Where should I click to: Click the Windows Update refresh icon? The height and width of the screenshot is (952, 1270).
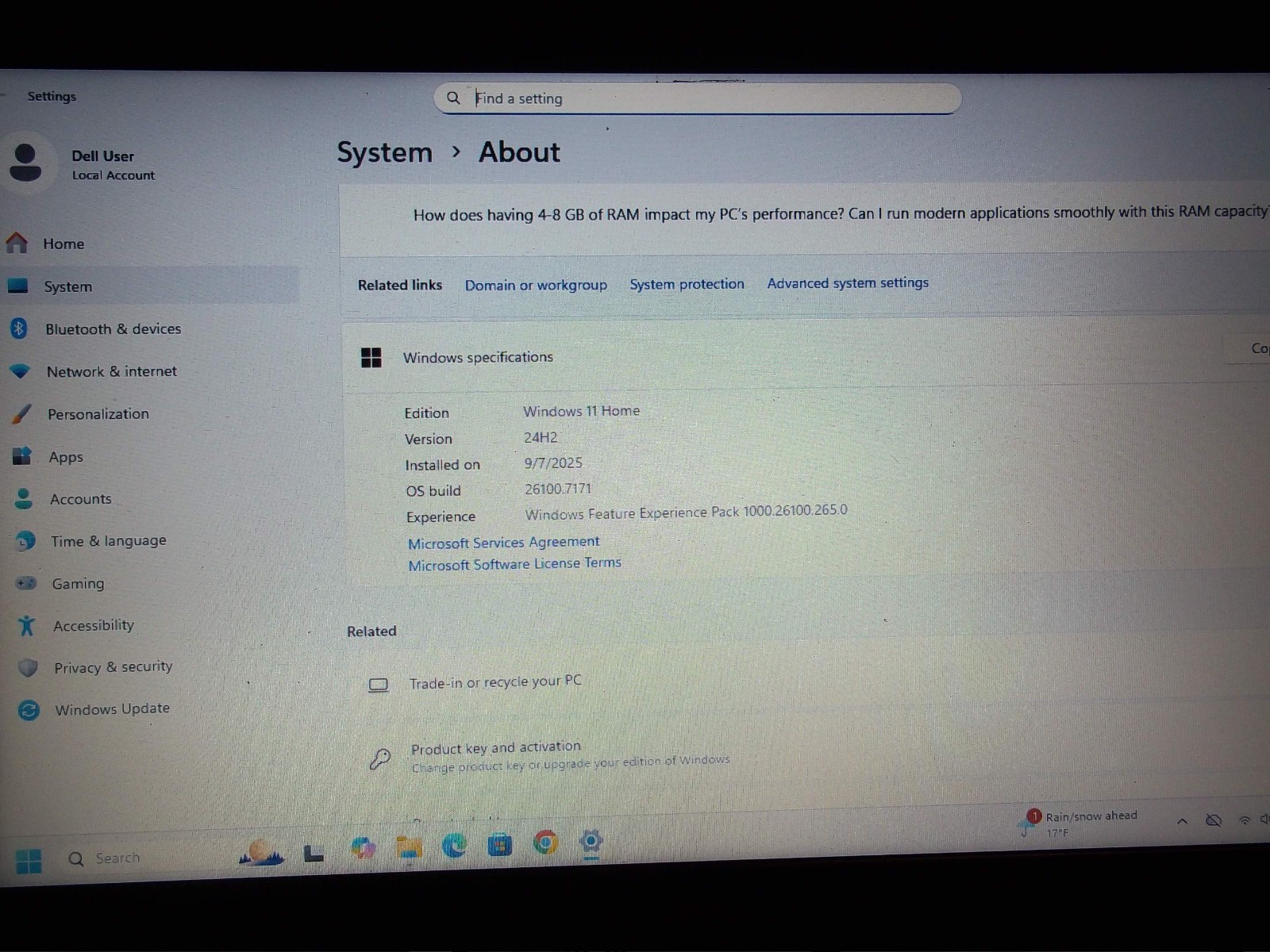tap(29, 710)
